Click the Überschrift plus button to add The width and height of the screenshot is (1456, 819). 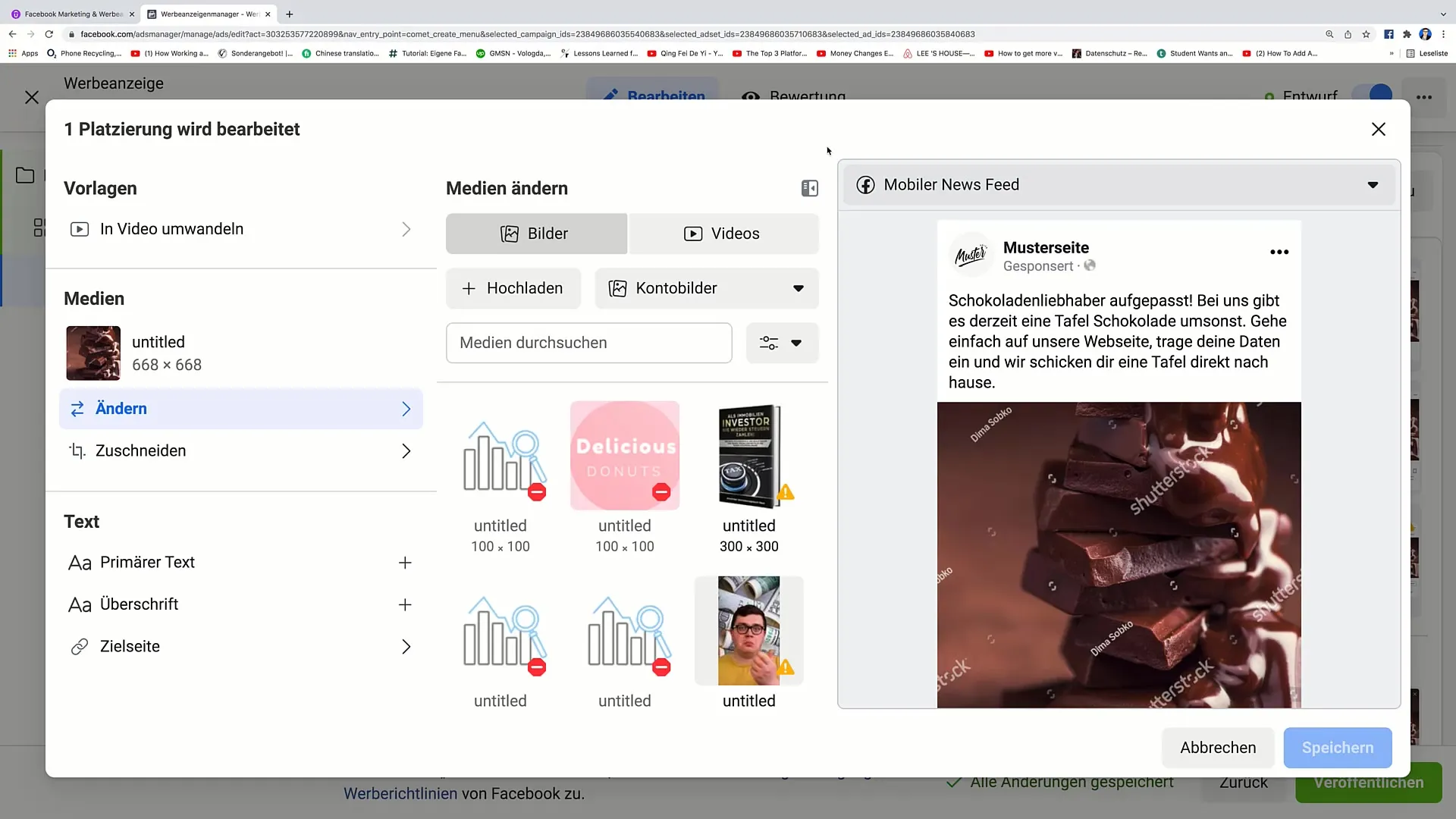406,604
